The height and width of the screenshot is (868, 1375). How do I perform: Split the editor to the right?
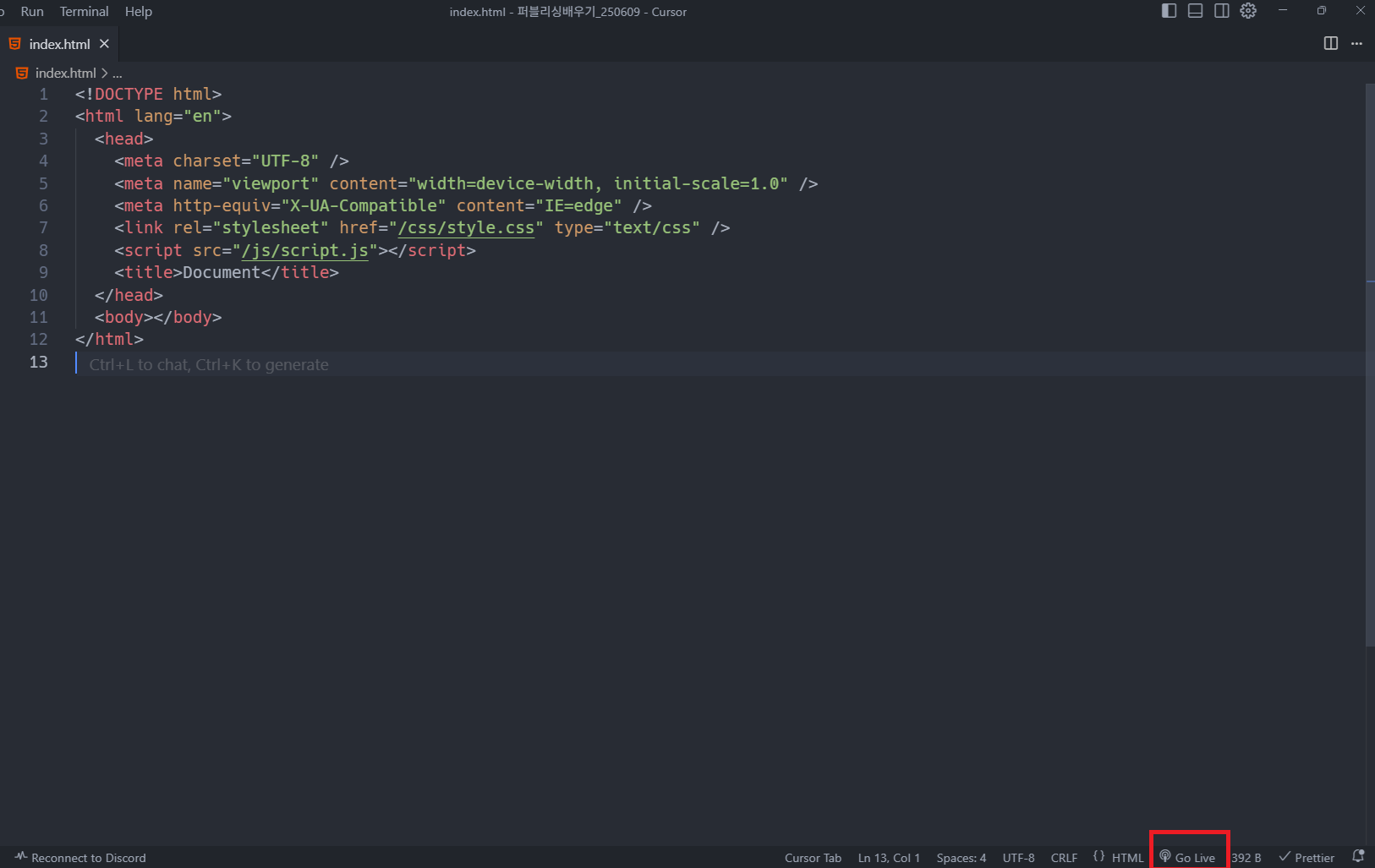[x=1330, y=43]
